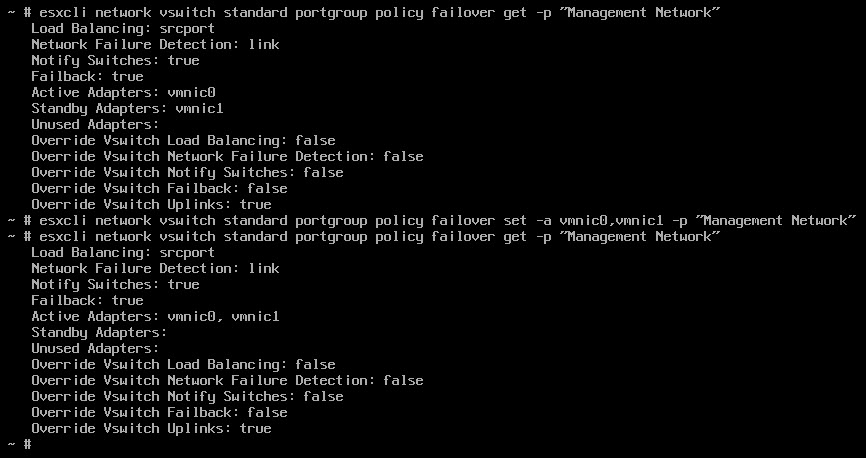Screen dimensions: 866x458
Task: Click the empty 'Standby Adapters:' line in second output
Action: click(x=98, y=332)
